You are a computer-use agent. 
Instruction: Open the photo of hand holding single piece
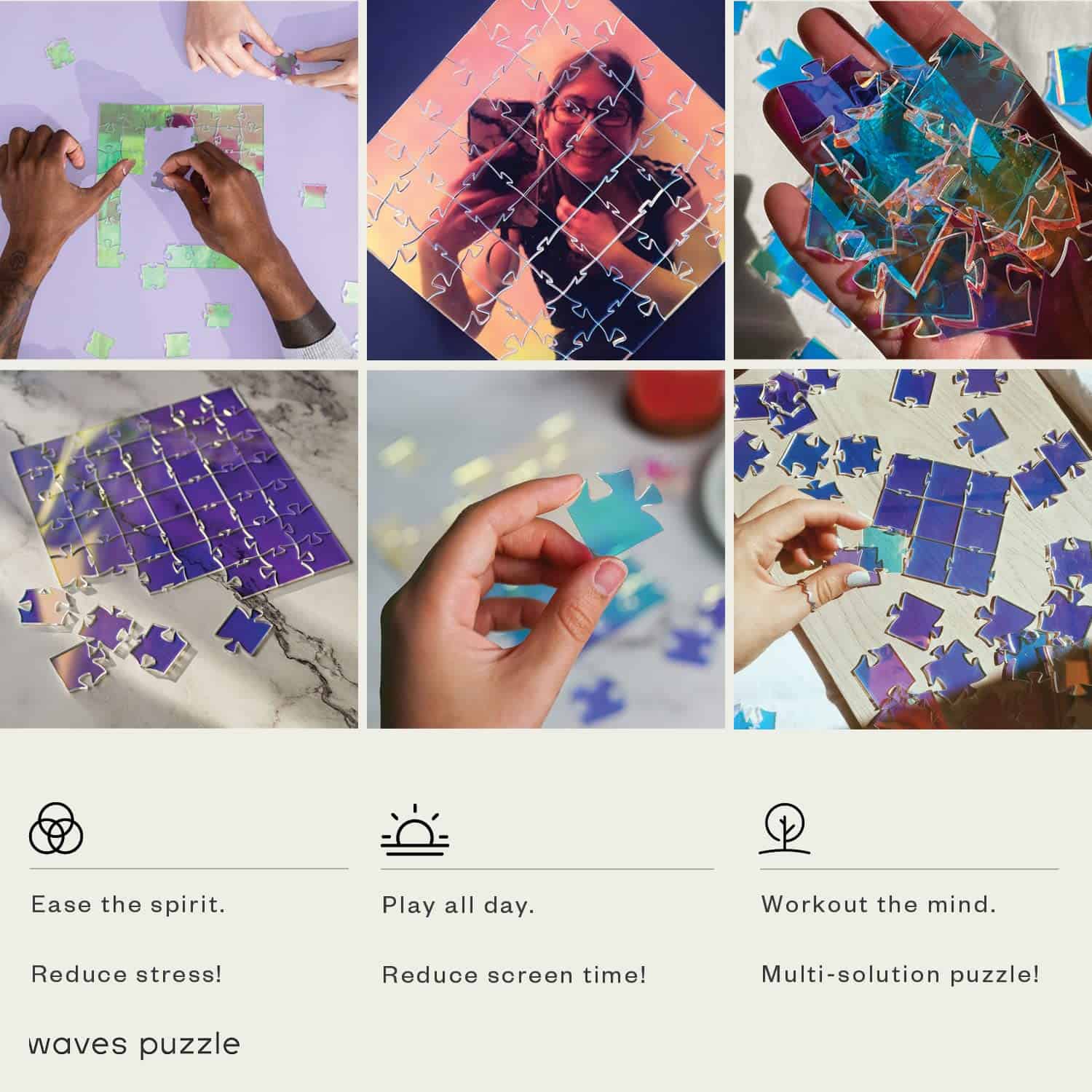(546, 549)
